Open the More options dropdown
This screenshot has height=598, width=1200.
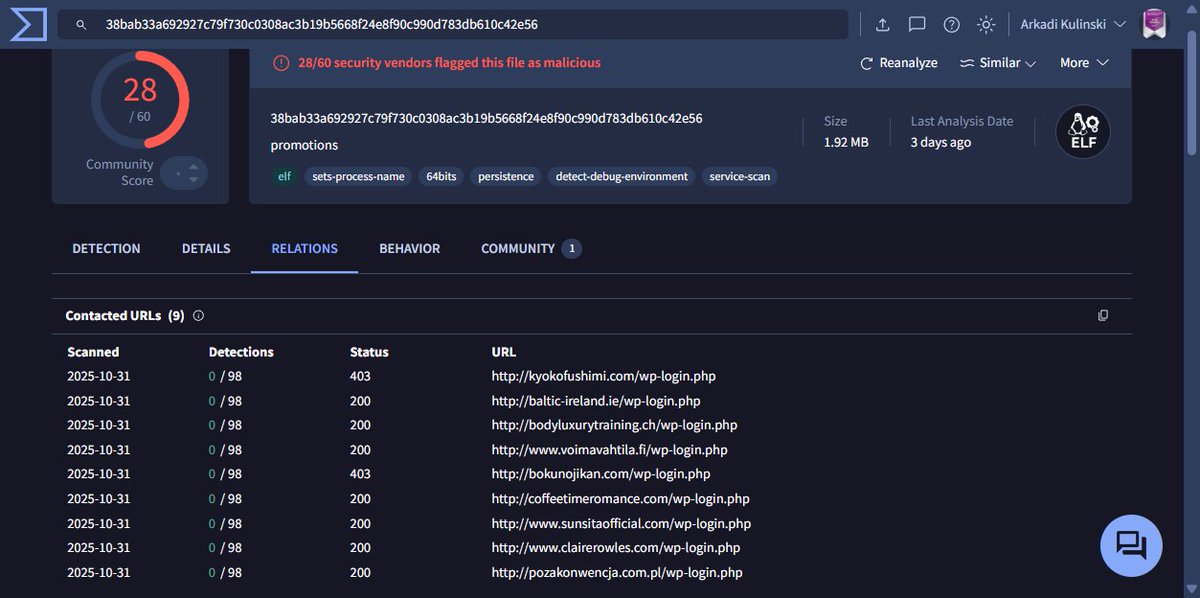click(x=1083, y=62)
